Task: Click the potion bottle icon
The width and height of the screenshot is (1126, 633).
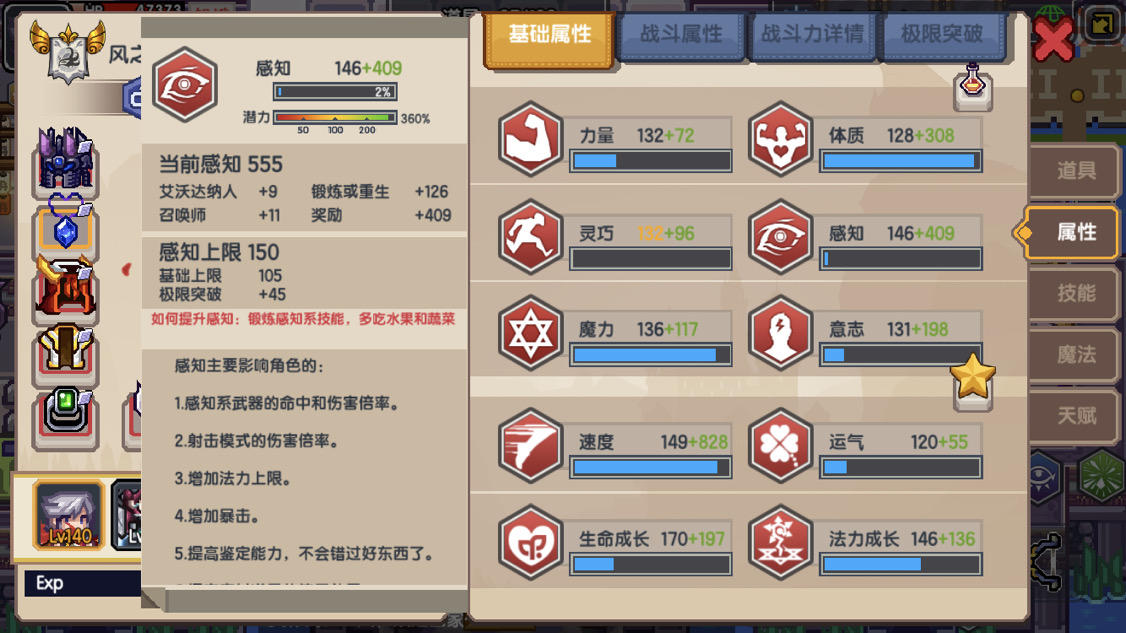Action: pos(973,87)
